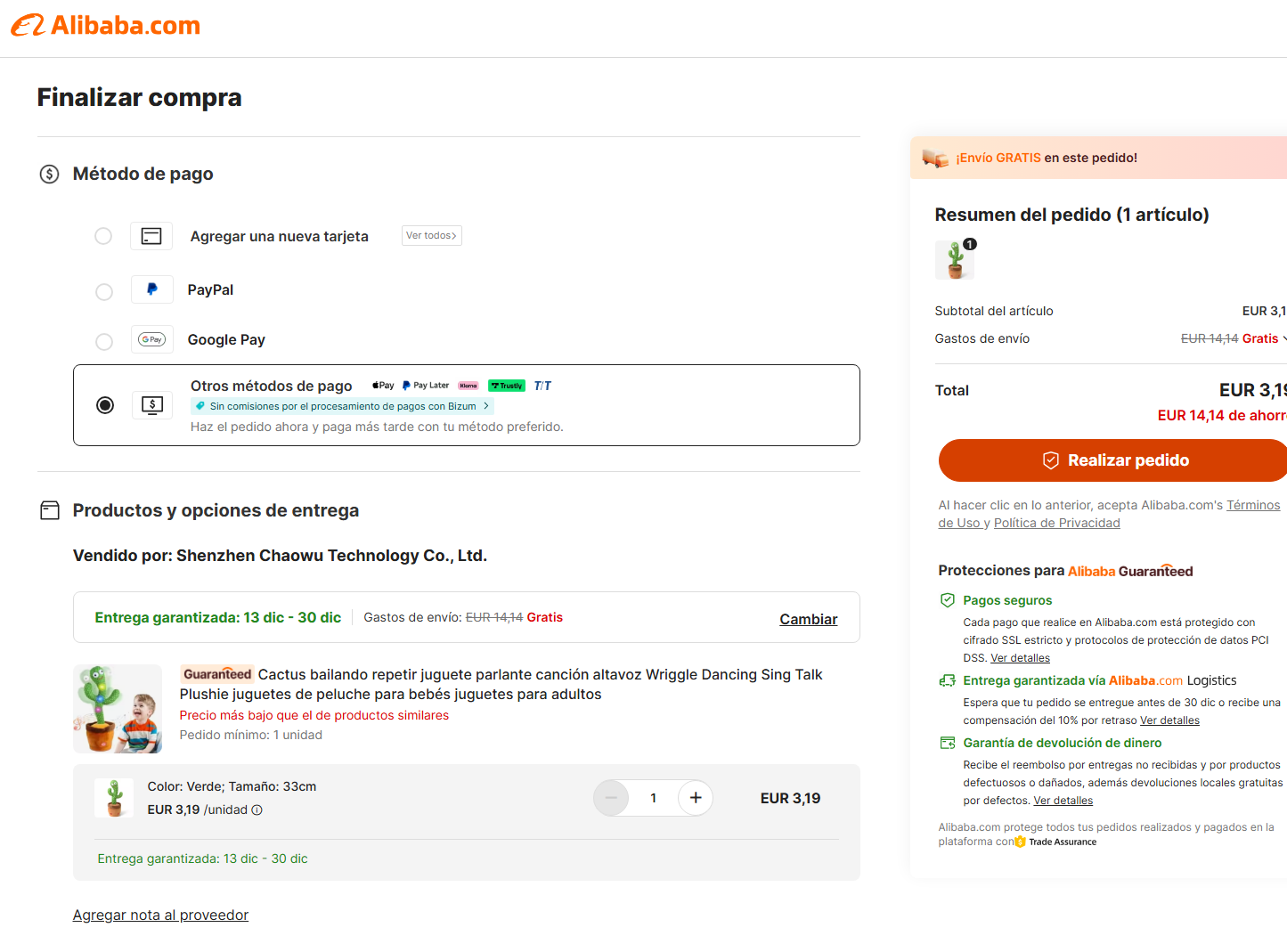Increase quantity with the plus button
The image size is (1287, 952).
tap(696, 798)
